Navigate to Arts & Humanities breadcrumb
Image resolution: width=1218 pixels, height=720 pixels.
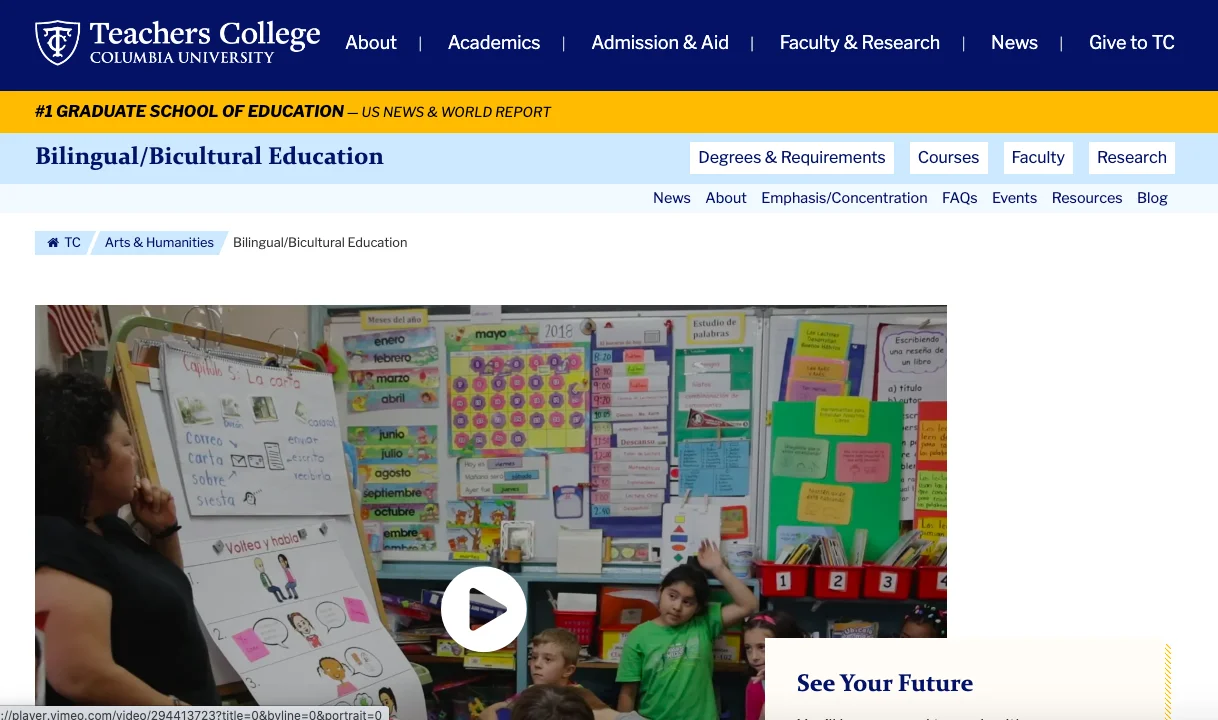click(159, 243)
